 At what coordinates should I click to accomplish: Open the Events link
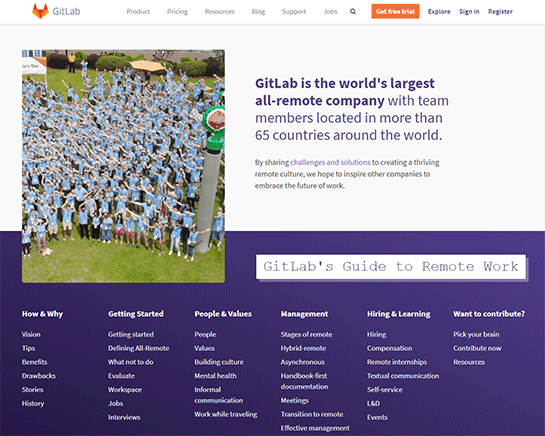pyautogui.click(x=377, y=417)
